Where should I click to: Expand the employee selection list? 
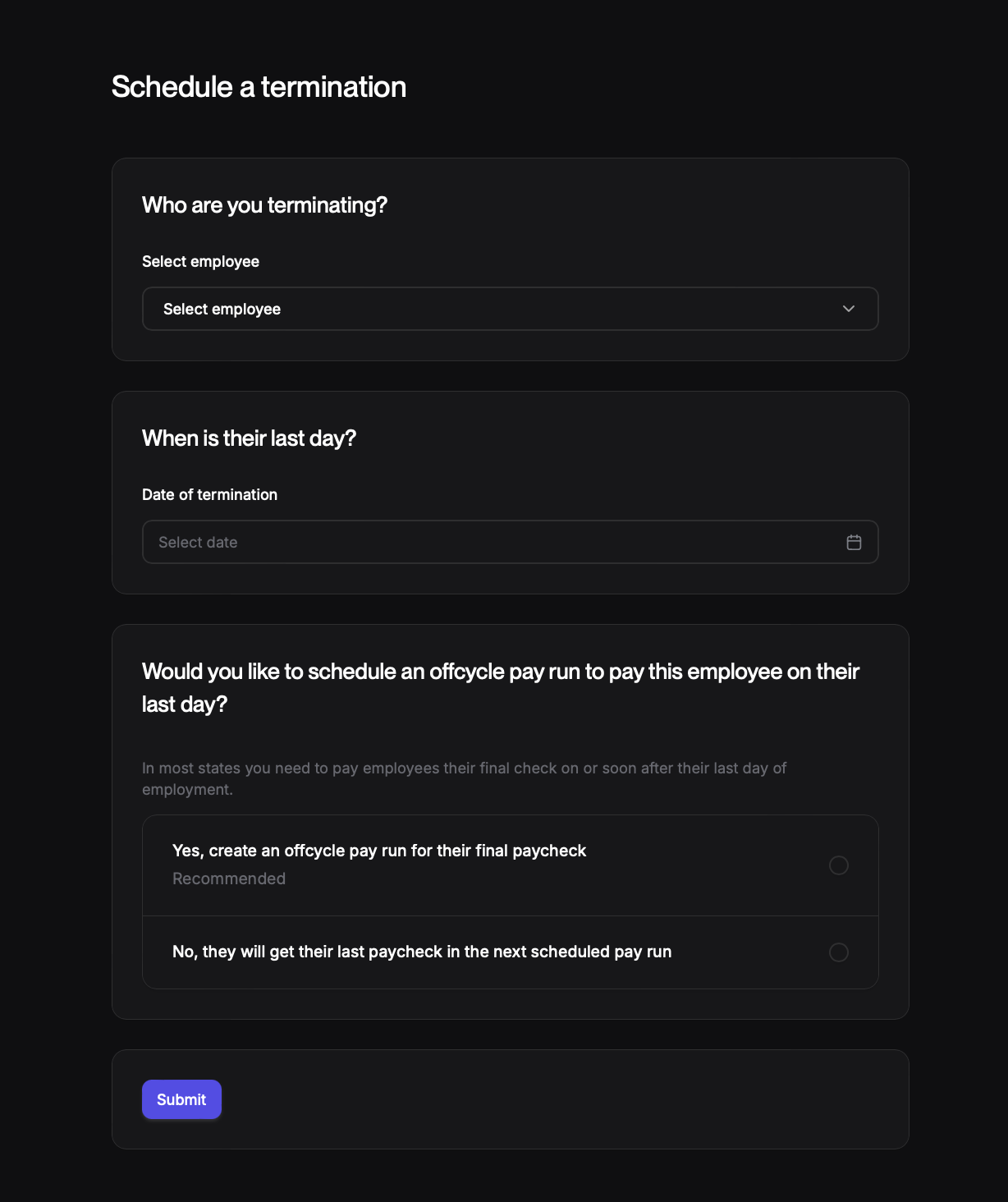[x=510, y=309]
